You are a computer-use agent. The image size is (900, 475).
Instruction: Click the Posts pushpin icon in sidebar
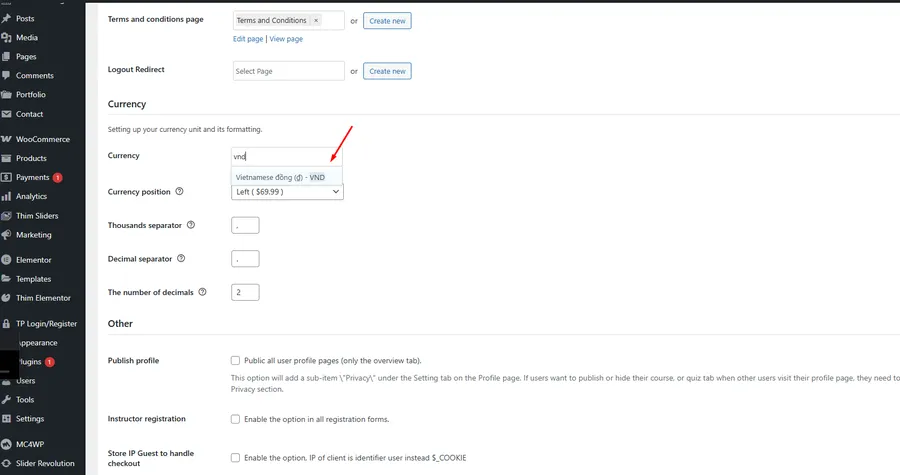click(7, 19)
